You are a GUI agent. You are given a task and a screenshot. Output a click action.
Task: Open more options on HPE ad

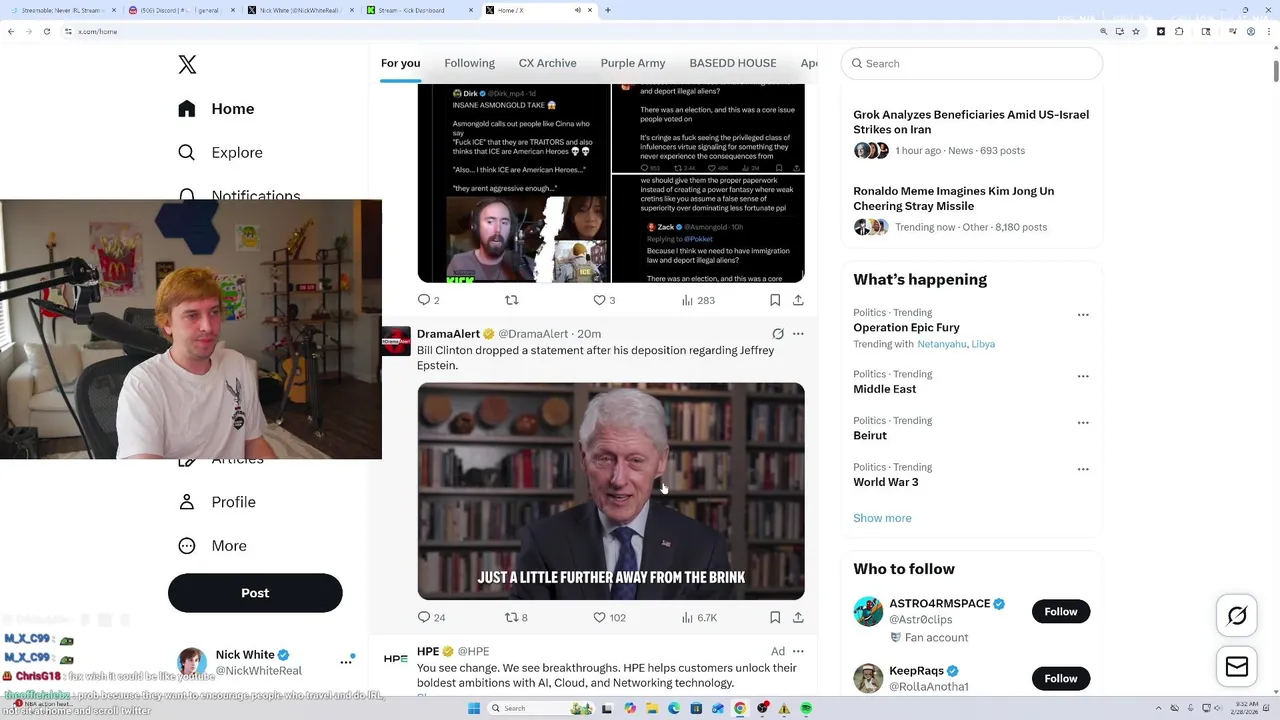pyautogui.click(x=798, y=651)
